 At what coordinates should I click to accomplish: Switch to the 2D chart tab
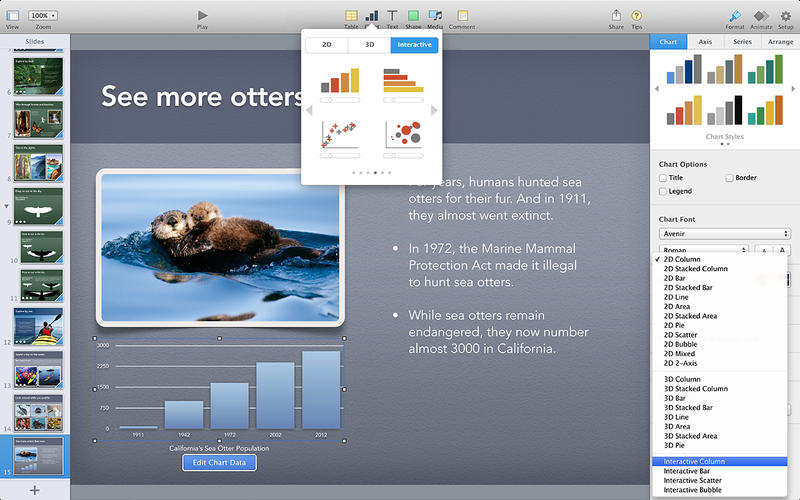pyautogui.click(x=327, y=45)
